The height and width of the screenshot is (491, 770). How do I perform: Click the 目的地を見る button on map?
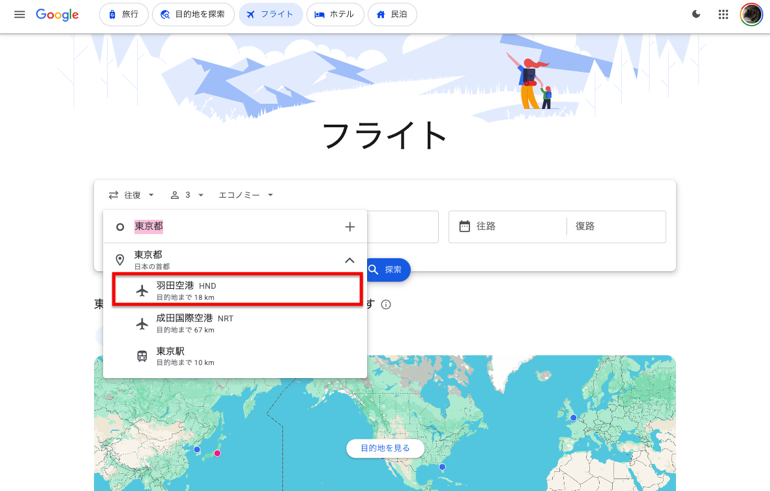click(x=385, y=448)
